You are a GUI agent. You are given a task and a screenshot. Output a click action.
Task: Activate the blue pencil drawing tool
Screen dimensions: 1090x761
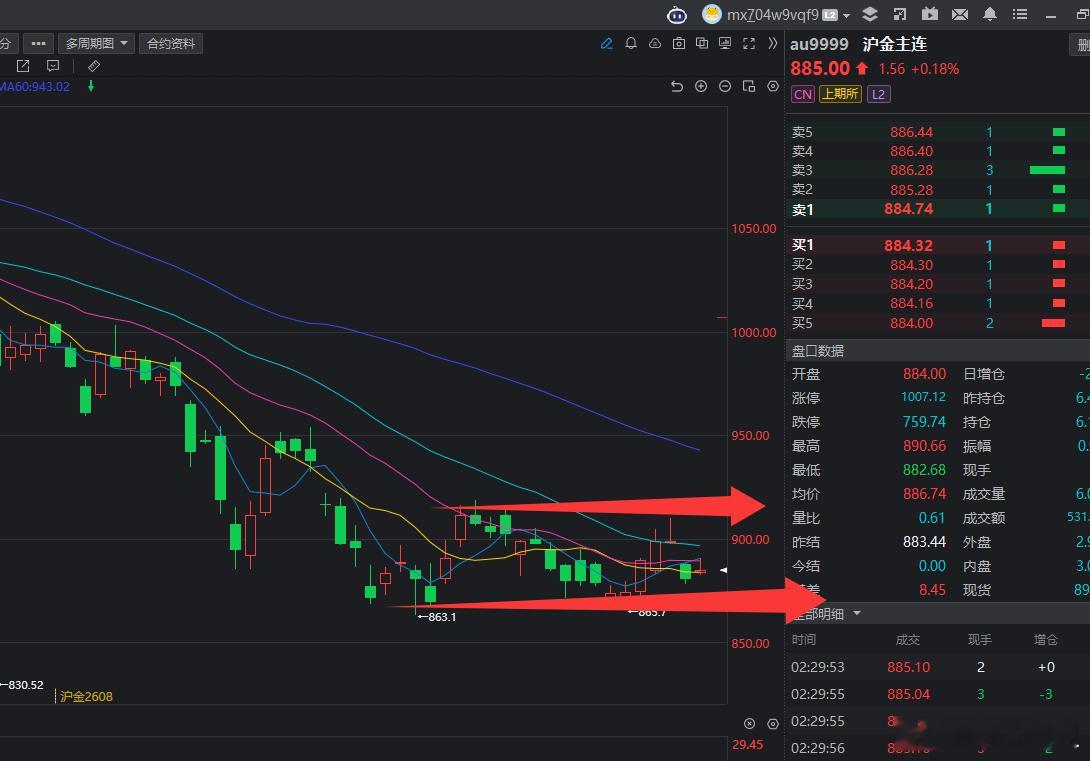pos(606,44)
